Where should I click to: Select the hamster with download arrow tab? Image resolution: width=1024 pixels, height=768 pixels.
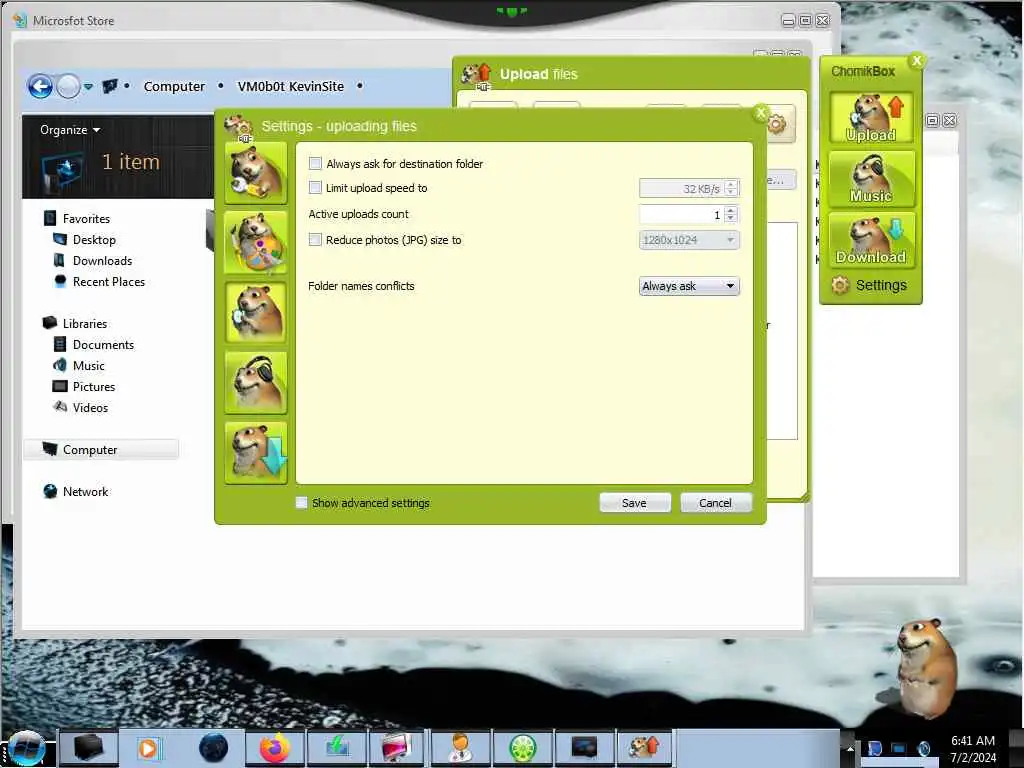(255, 453)
